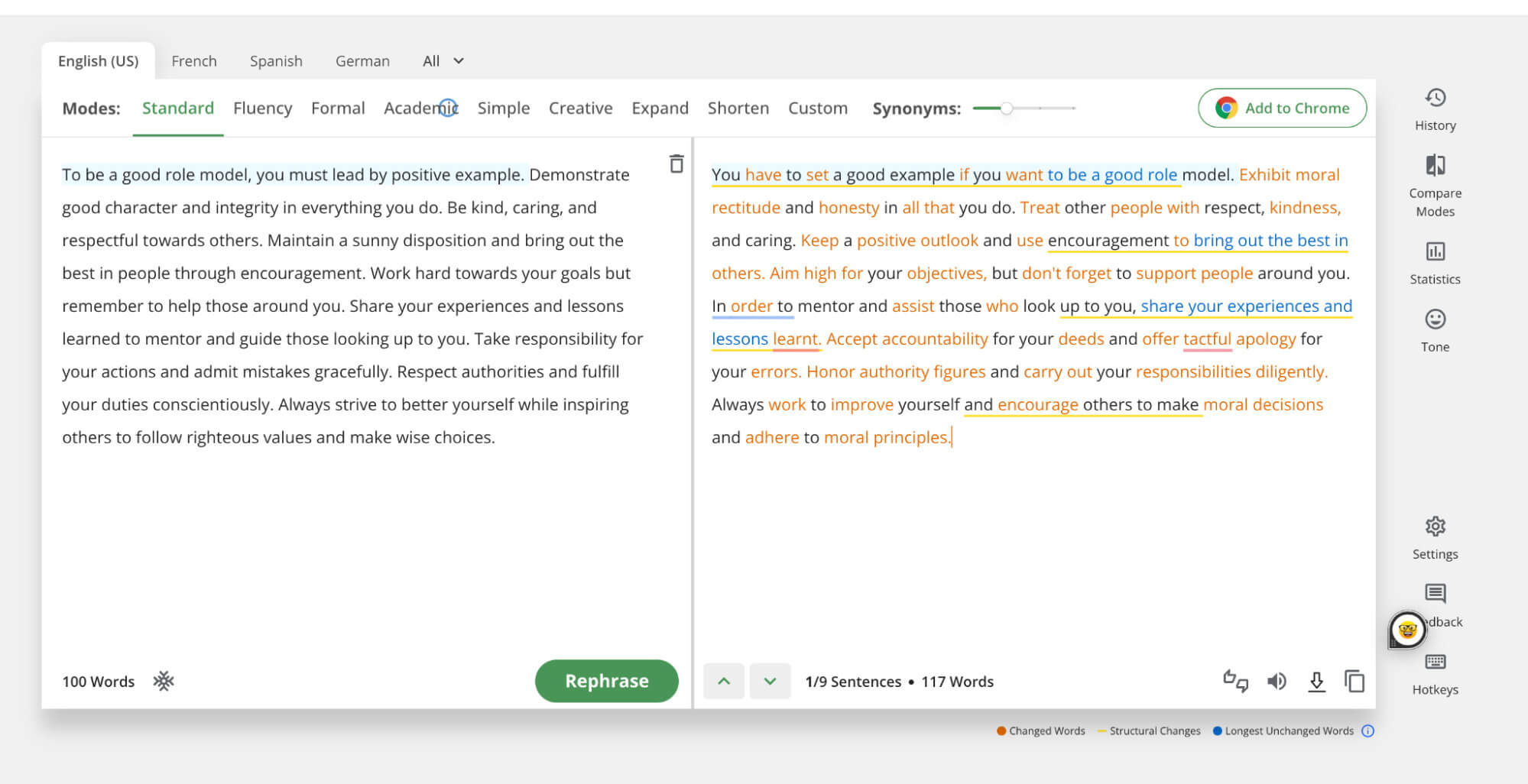
Task: Go to next sentence with down chevron
Action: pos(770,681)
